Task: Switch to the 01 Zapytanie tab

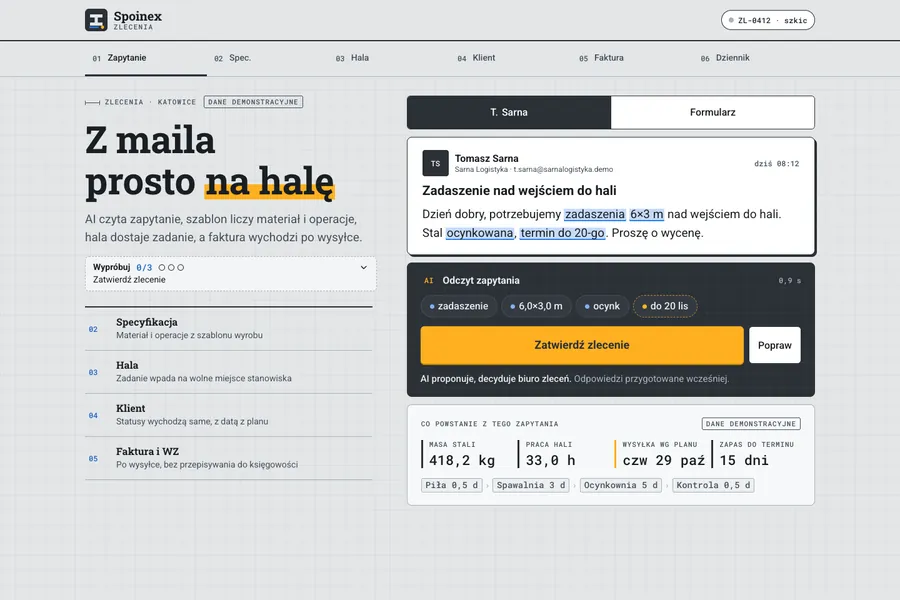Action: pos(146,58)
